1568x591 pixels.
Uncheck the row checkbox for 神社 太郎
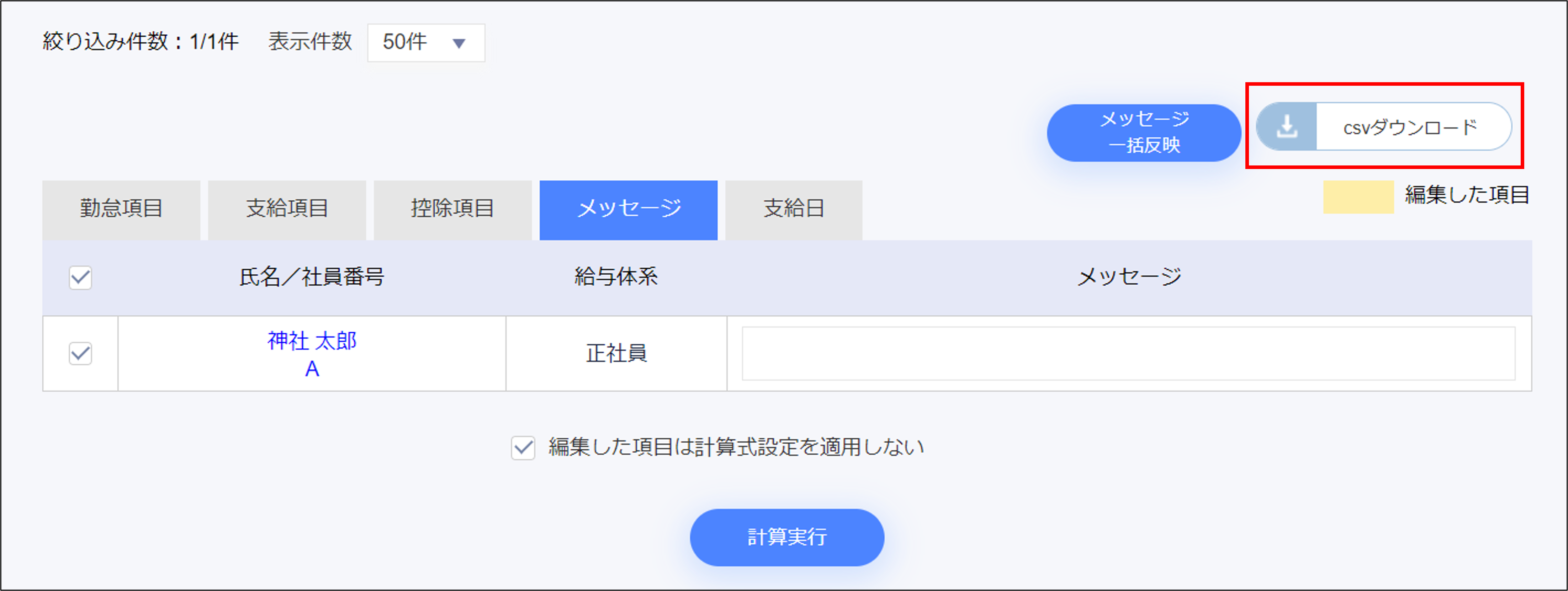pyautogui.click(x=80, y=353)
